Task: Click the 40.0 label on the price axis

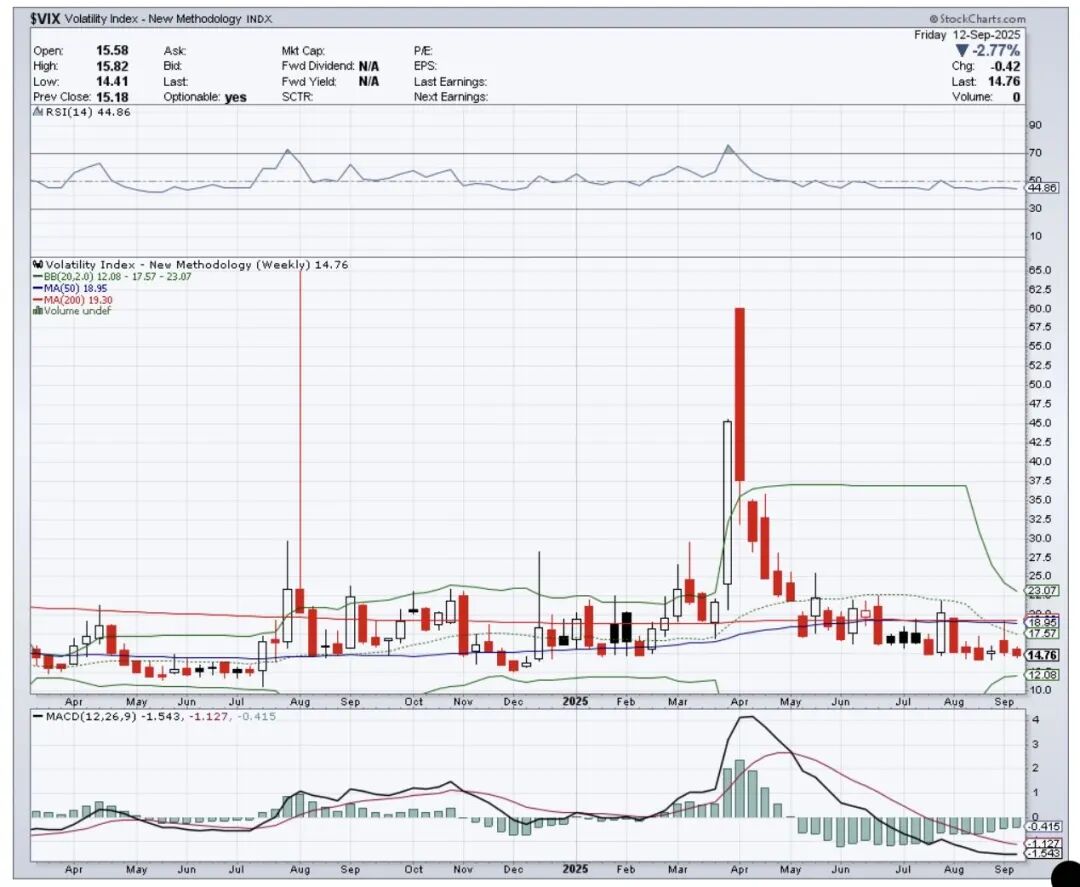Action: pyautogui.click(x=1039, y=461)
